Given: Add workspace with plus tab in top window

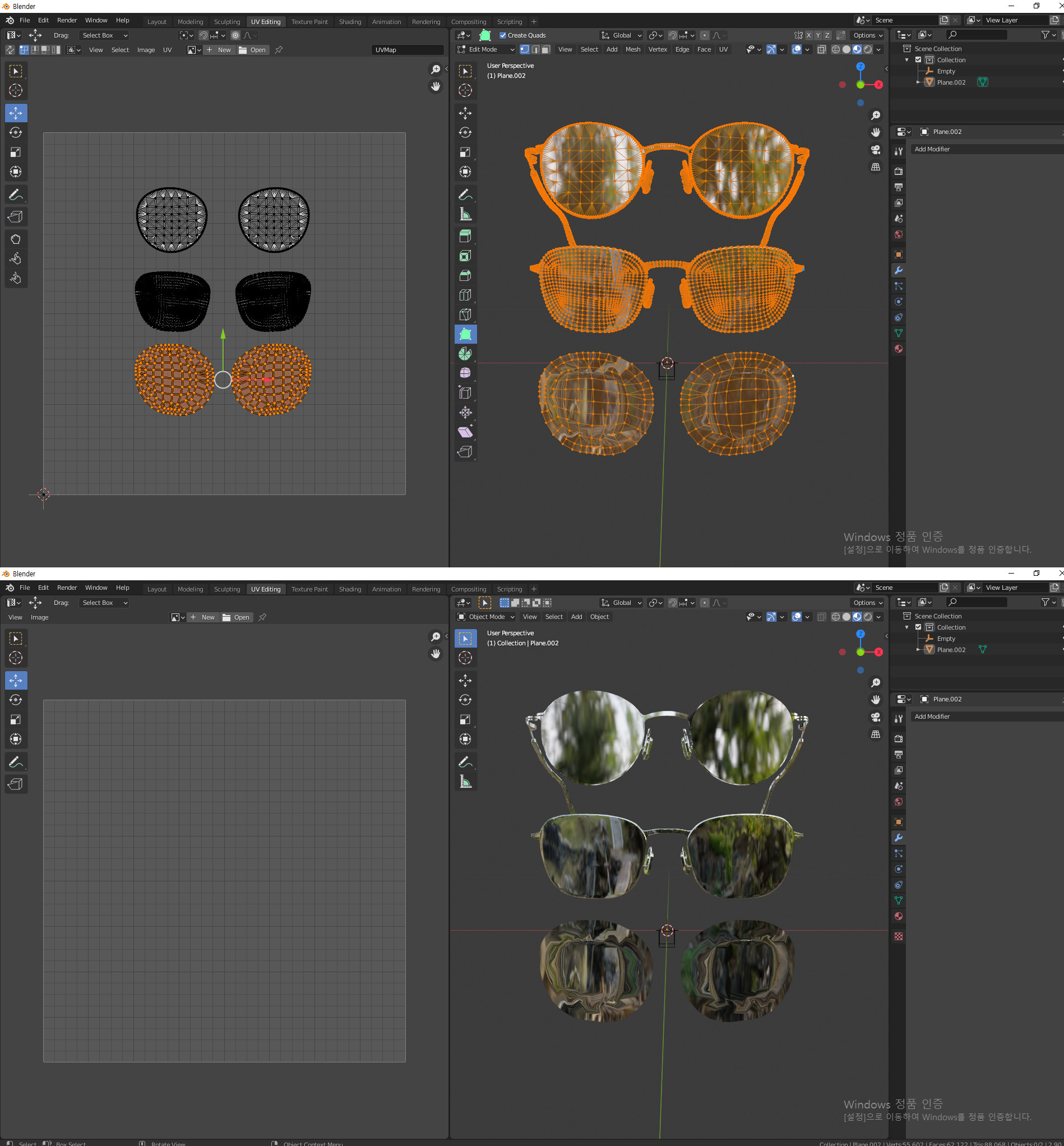Looking at the screenshot, I should [534, 22].
